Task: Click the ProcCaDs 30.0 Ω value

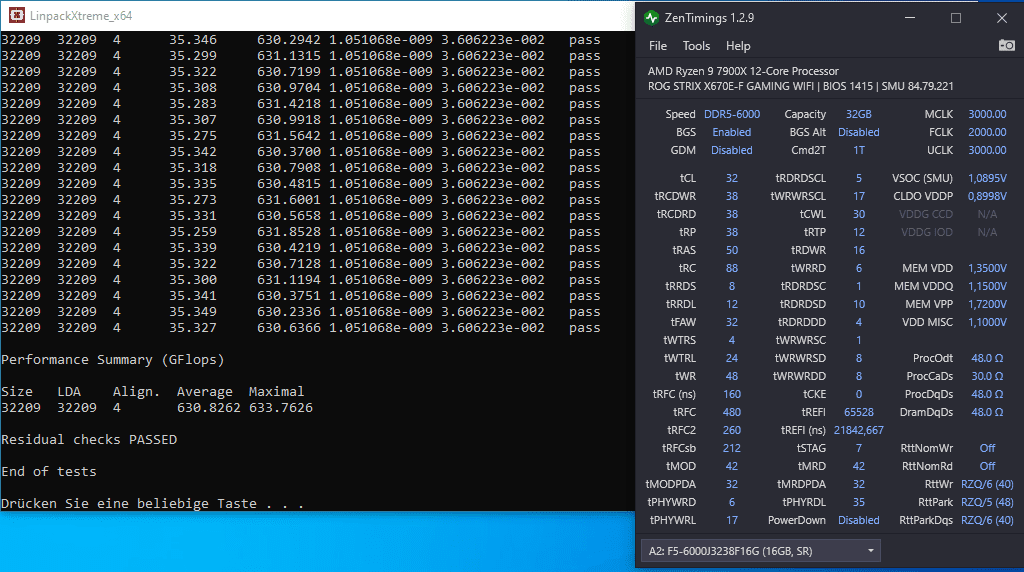Action: coord(987,376)
